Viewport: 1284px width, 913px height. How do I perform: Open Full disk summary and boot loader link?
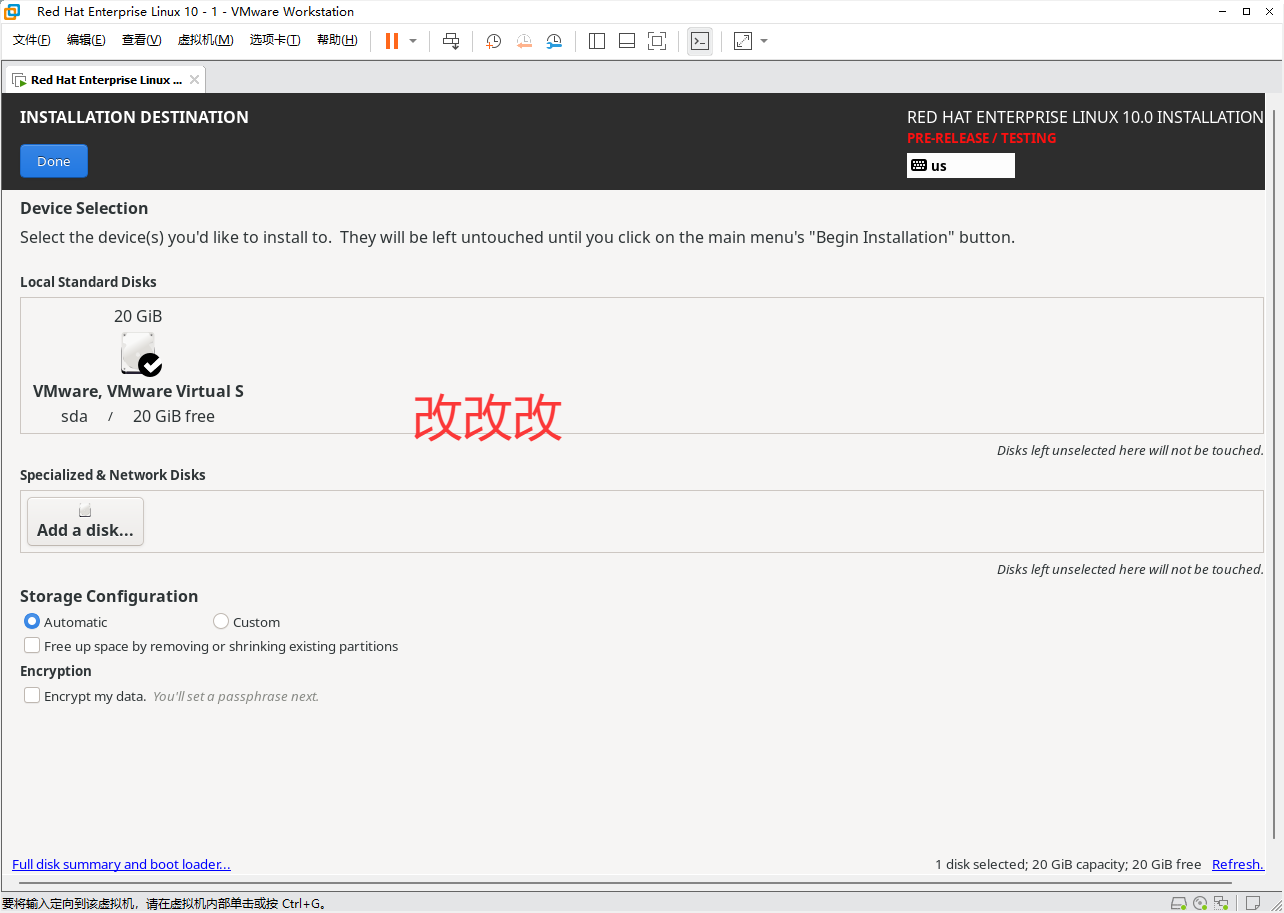(x=121, y=864)
